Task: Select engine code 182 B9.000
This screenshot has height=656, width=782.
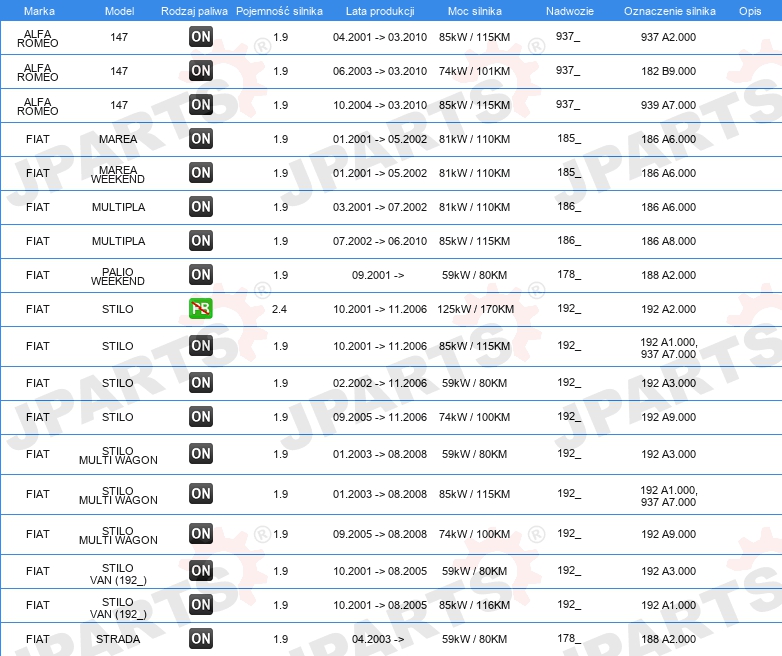Action: [x=668, y=71]
